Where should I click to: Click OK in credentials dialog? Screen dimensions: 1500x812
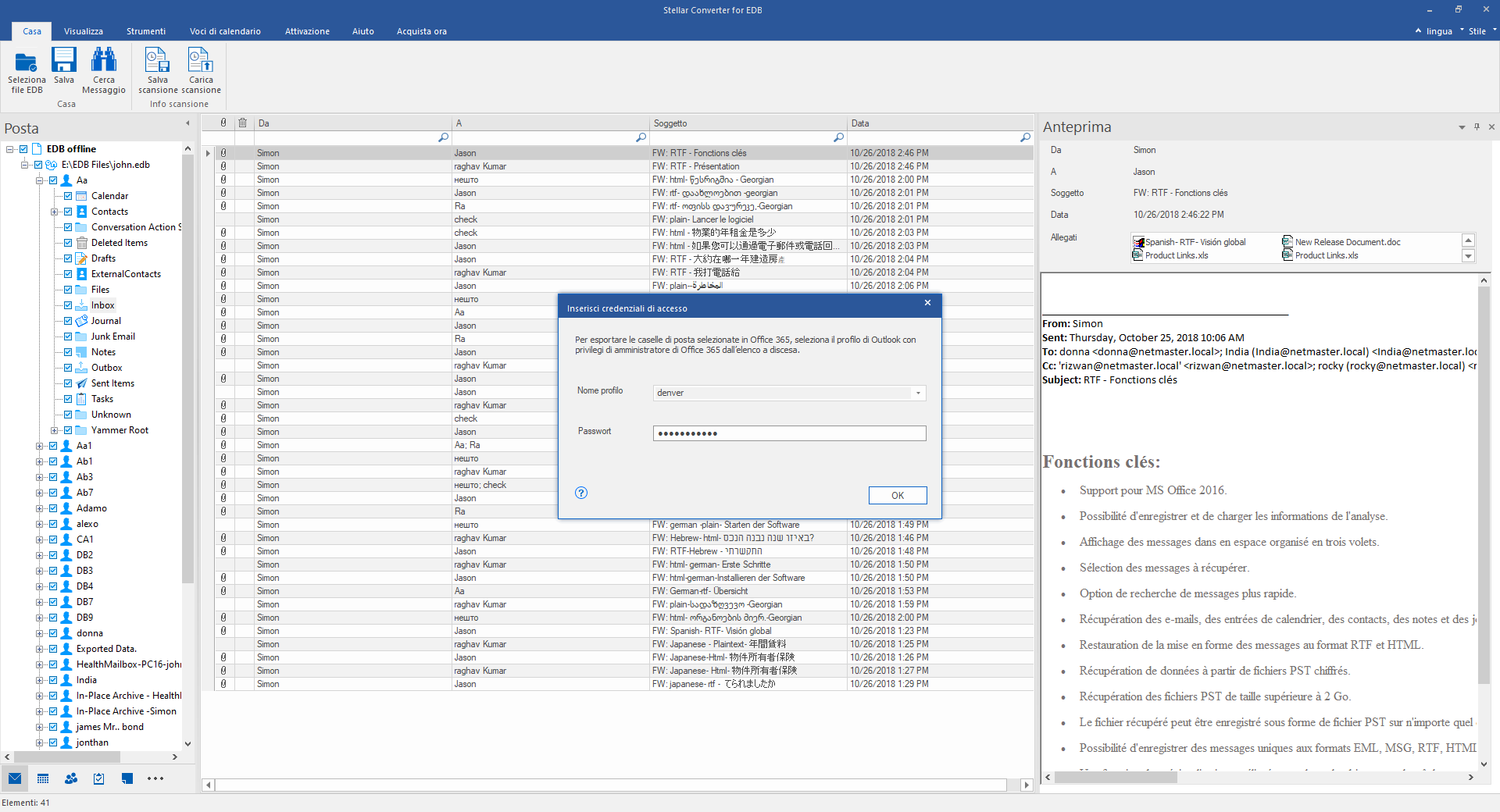898,495
